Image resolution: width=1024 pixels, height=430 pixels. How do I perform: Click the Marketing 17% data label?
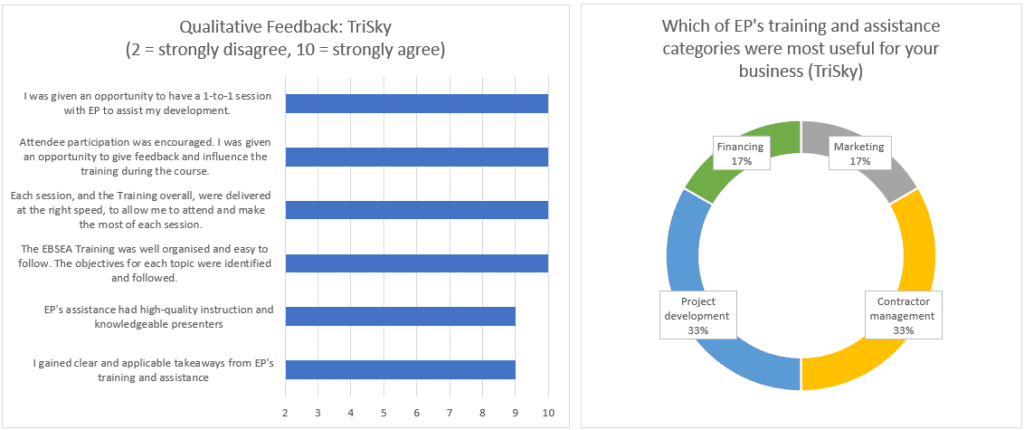coord(858,153)
